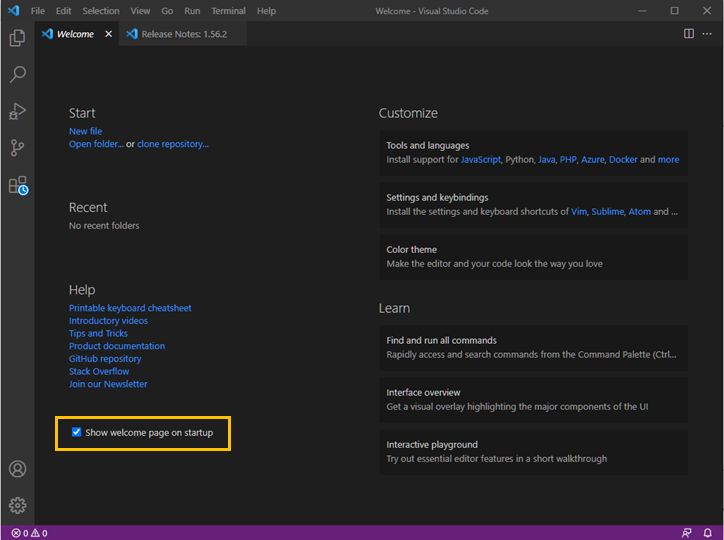Image resolution: width=724 pixels, height=540 pixels.
Task: Install Docker support link
Action: click(623, 160)
